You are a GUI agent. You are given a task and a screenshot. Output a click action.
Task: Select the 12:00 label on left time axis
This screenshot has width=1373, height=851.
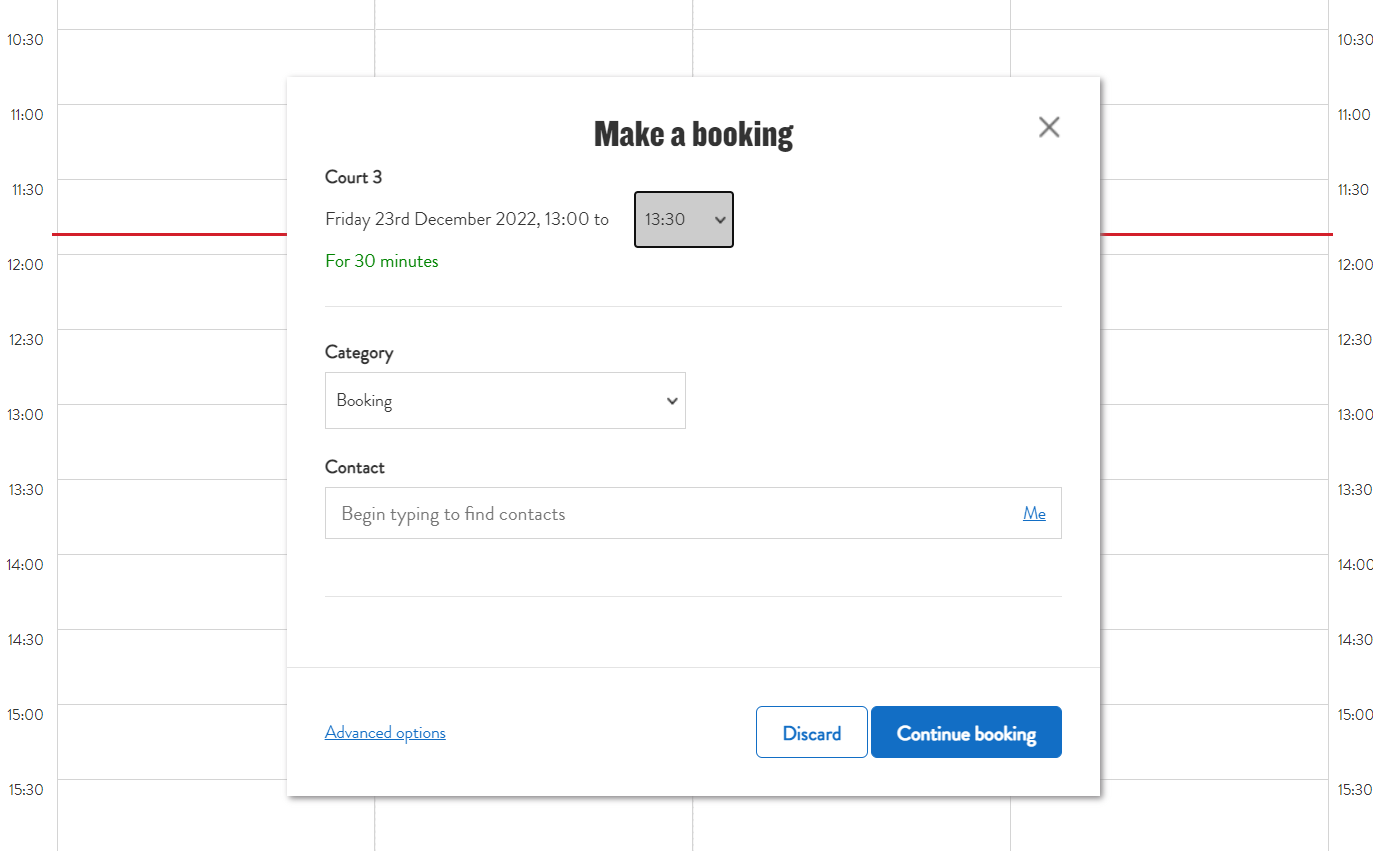26,264
